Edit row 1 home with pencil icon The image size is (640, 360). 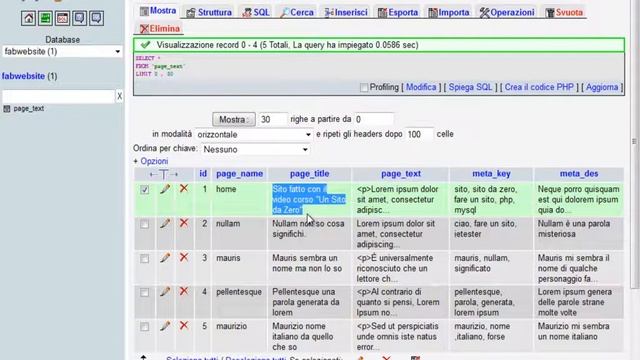coord(165,189)
